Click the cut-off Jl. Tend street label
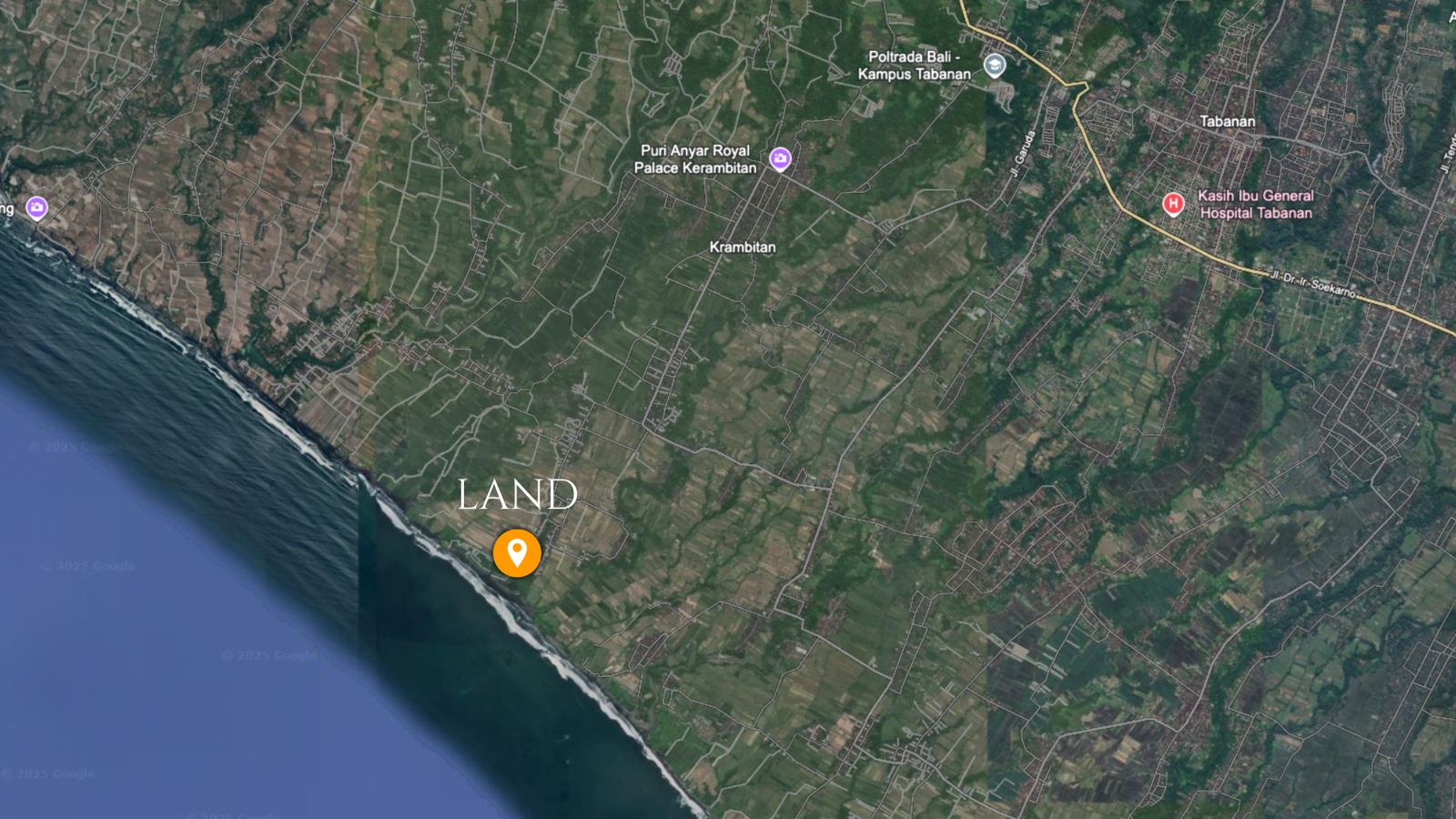This screenshot has width=1456, height=819. tap(1448, 153)
